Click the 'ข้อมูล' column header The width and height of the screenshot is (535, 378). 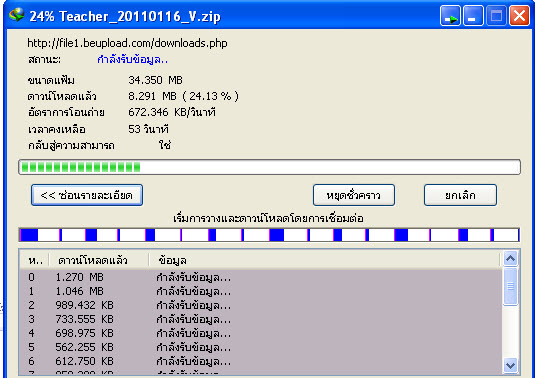pos(324,261)
